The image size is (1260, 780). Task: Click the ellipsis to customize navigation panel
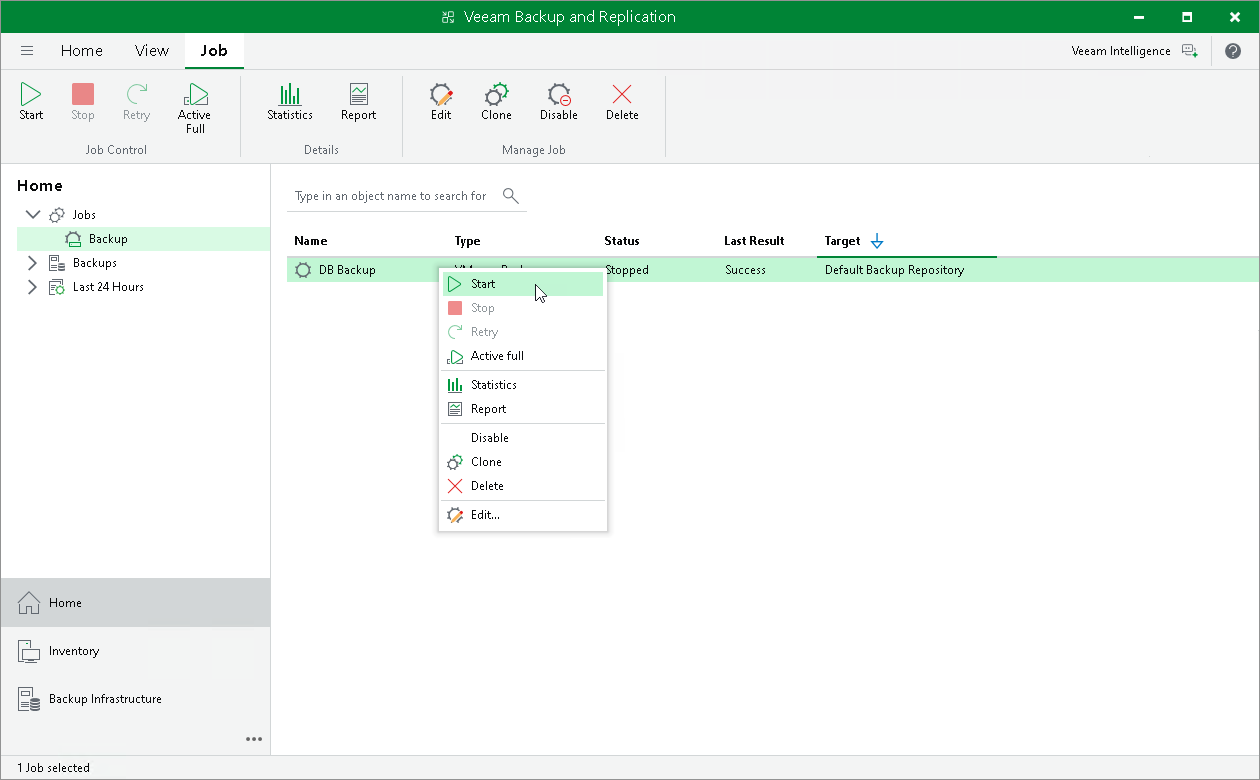254,739
